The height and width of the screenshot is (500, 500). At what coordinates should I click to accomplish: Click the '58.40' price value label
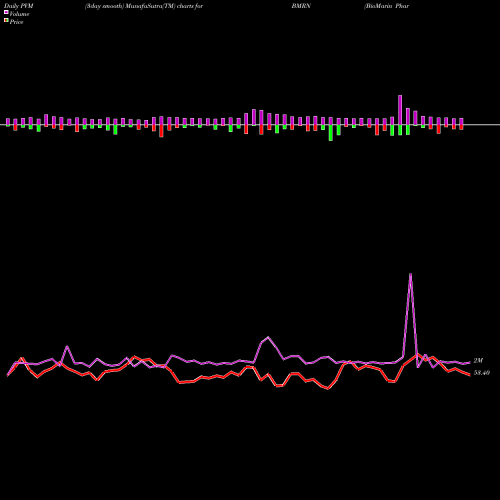(482, 373)
